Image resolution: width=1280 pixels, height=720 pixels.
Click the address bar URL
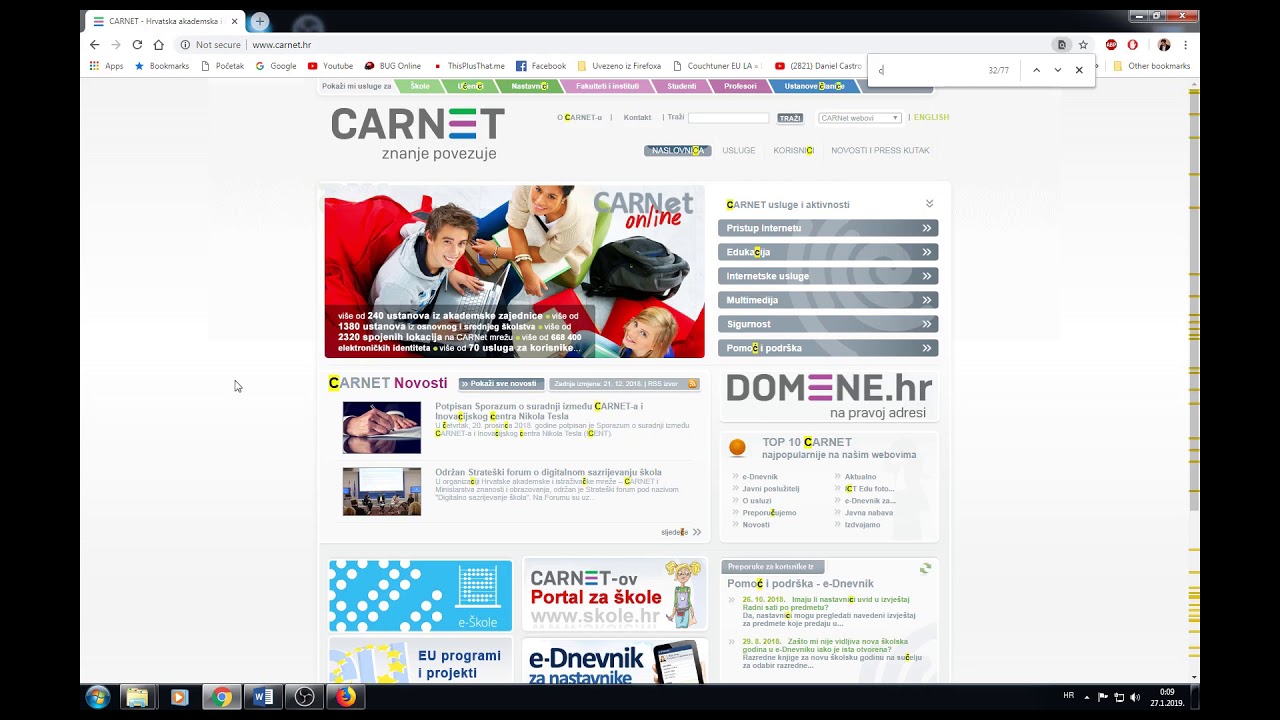(x=281, y=45)
